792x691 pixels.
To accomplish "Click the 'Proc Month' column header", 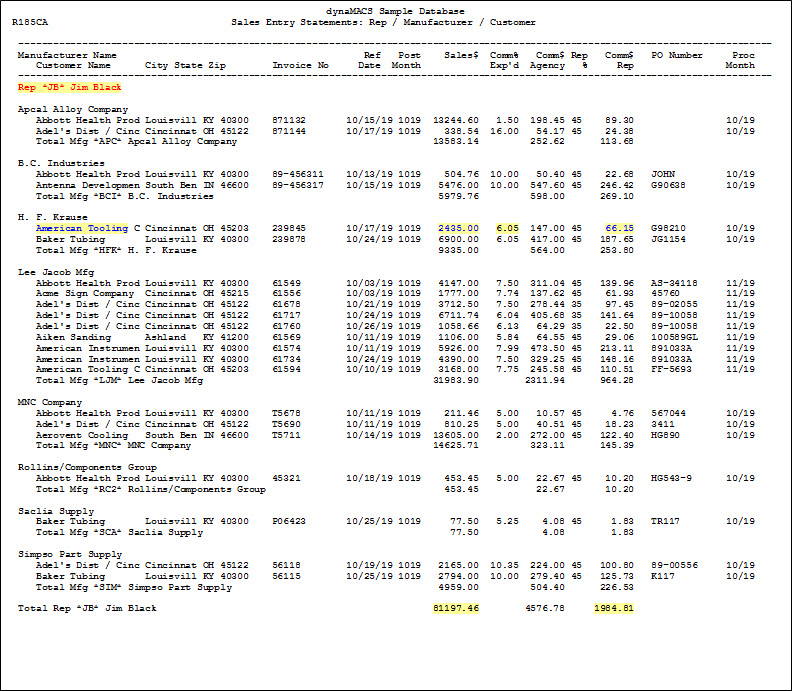I will click(x=740, y=60).
